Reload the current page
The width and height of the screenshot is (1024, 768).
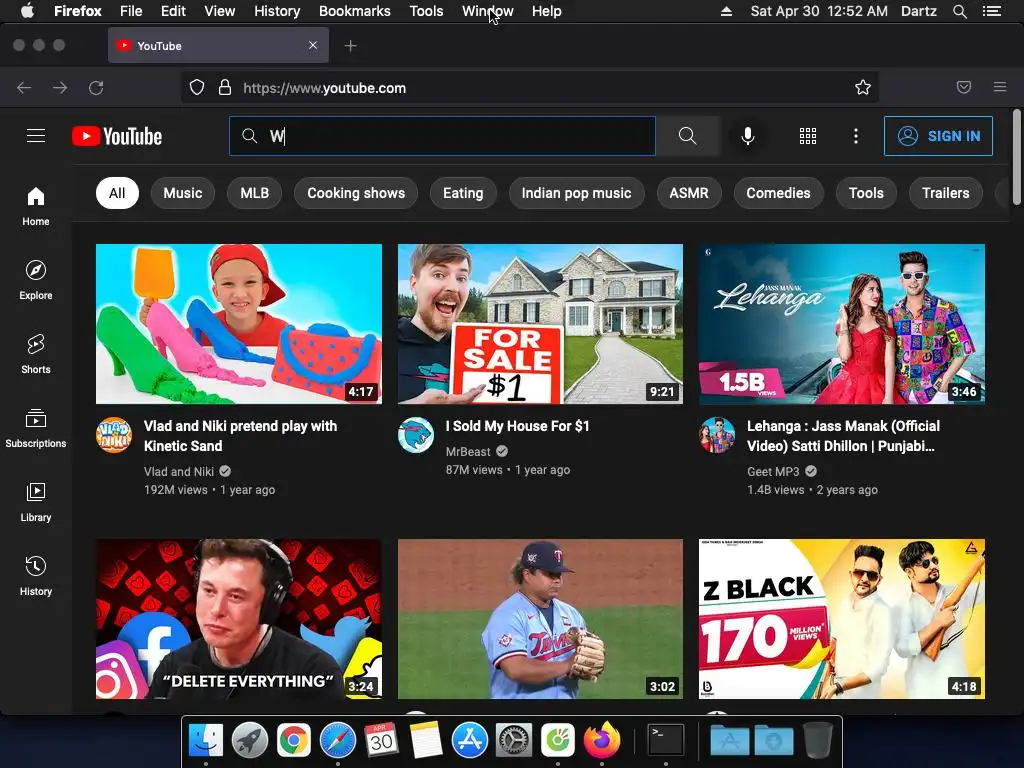click(x=96, y=88)
